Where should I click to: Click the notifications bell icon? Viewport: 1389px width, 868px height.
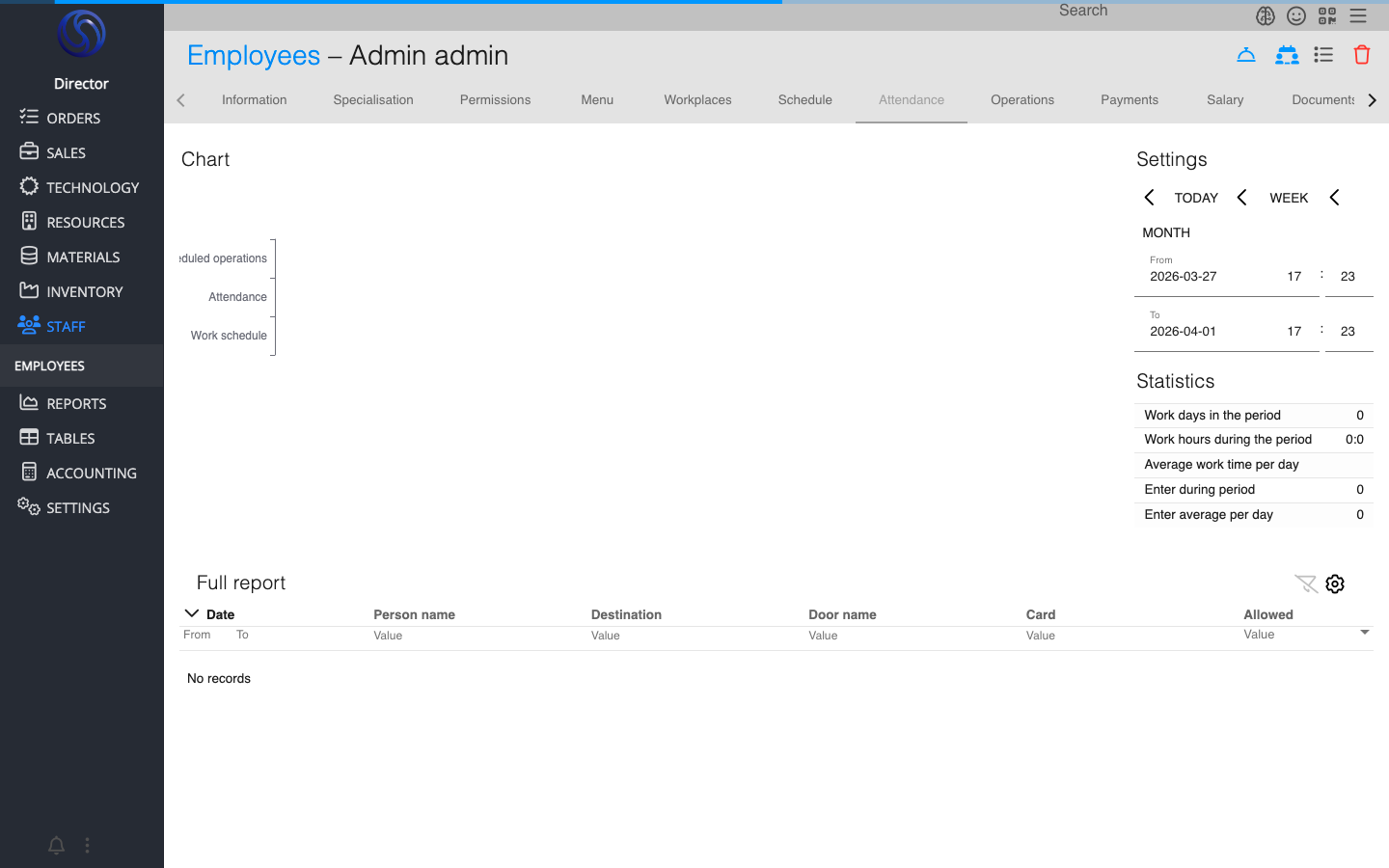pyautogui.click(x=56, y=846)
